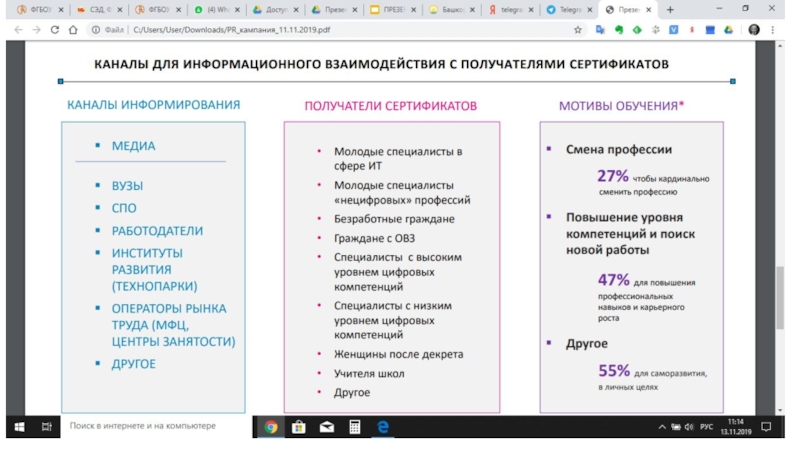Viewport: 800px width, 450px height.
Task: Open Chrome's three-dot menu
Action: click(x=772, y=30)
